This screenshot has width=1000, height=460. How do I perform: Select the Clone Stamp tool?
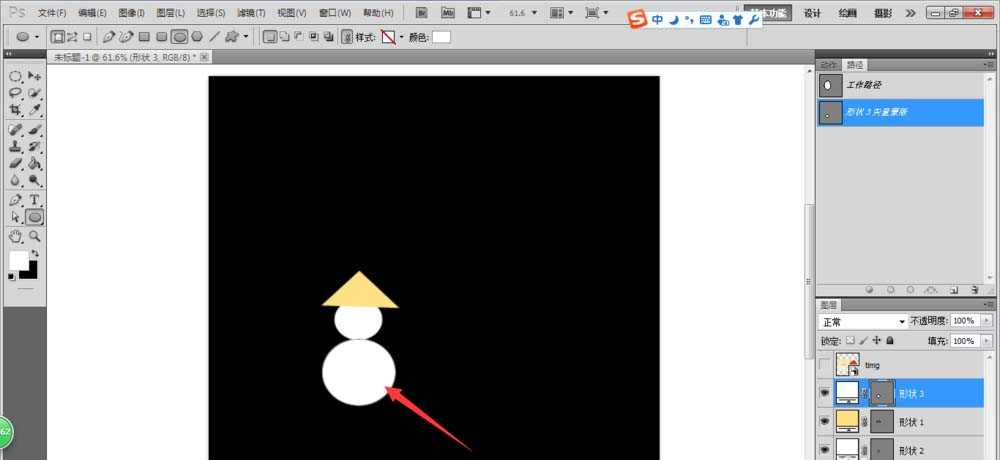coord(15,146)
